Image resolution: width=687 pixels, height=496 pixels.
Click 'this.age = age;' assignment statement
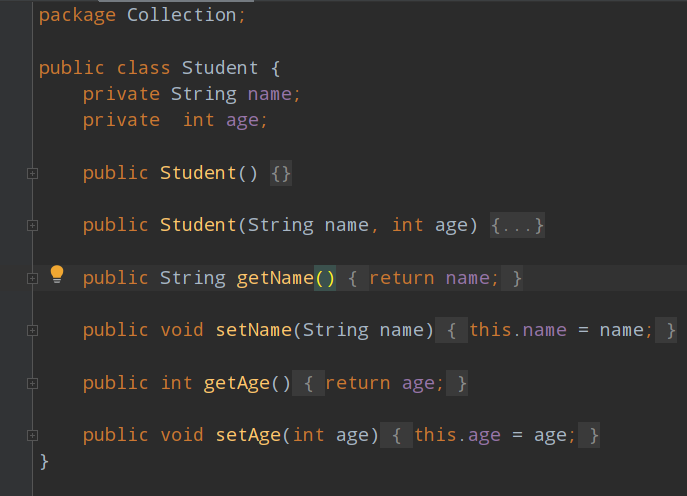tap(495, 435)
